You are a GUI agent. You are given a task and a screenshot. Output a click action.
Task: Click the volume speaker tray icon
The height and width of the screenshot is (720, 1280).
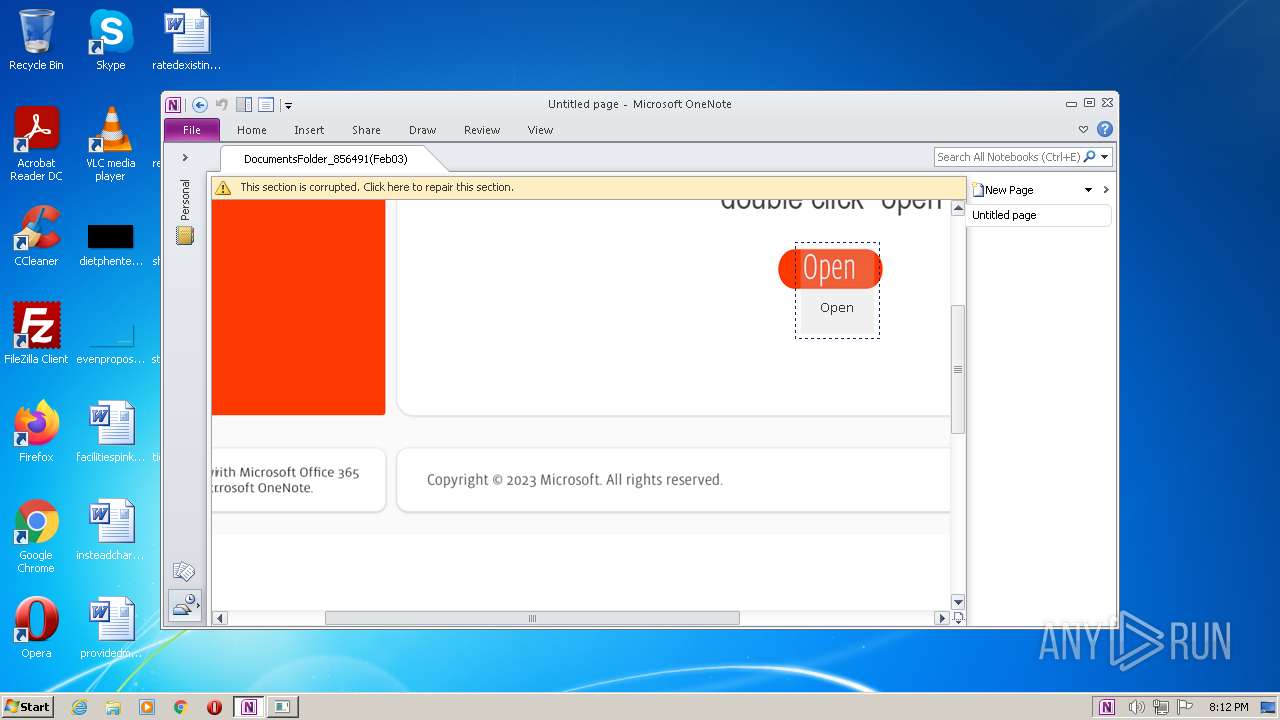(1136, 707)
